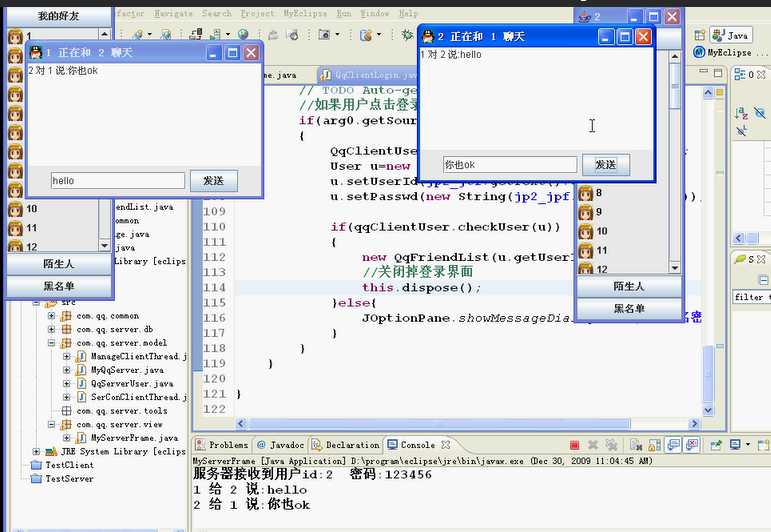This screenshot has height=532, width=771.
Task: Open the MyEclipse menu
Action: pos(305,13)
